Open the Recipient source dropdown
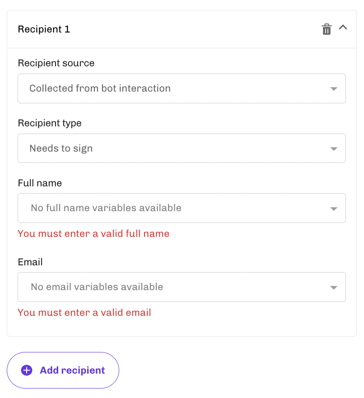The image size is (364, 398). click(181, 88)
